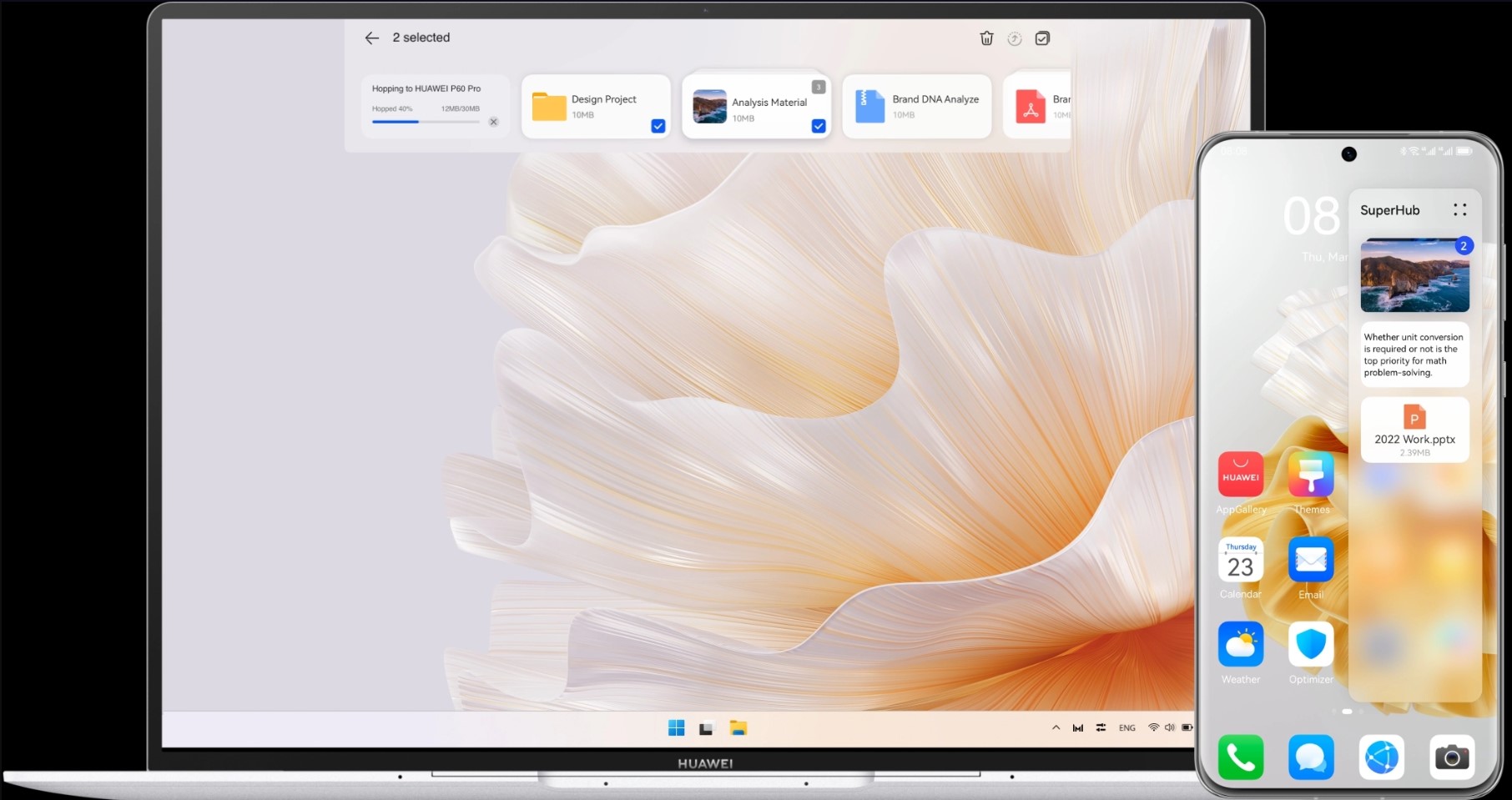Open the Browser app in the phone dock

1381,757
